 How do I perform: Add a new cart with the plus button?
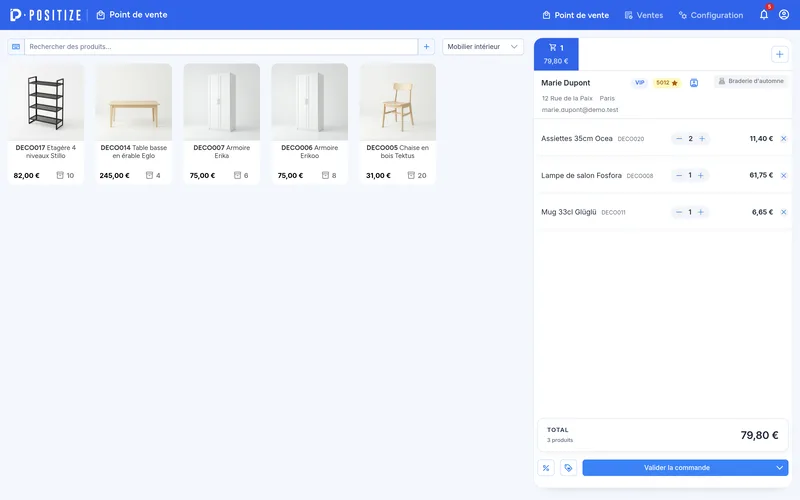pyautogui.click(x=779, y=54)
